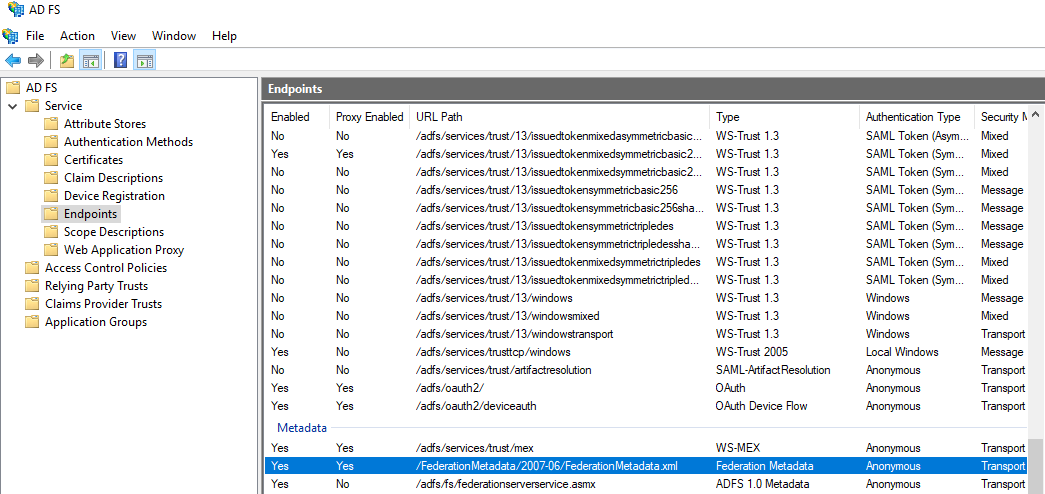The image size is (1045, 494).
Task: Click the AD FS root folder icon
Action: pos(13,87)
